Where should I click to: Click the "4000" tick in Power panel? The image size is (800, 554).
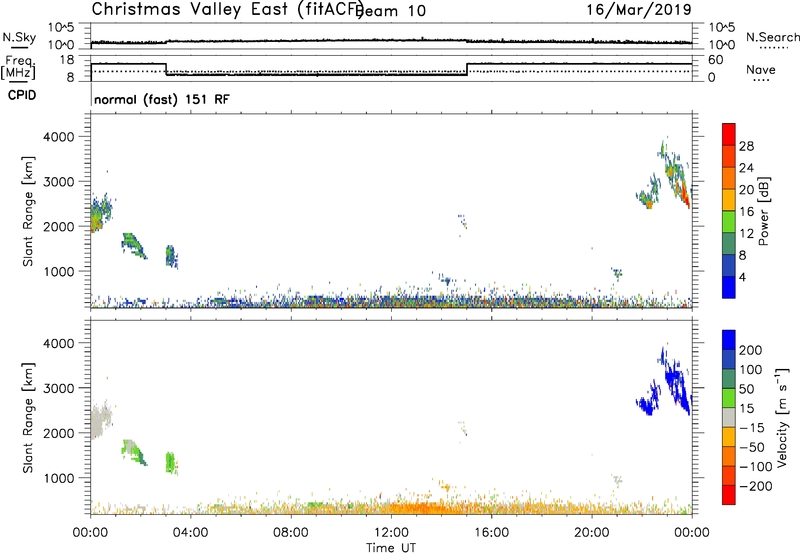coord(59,137)
